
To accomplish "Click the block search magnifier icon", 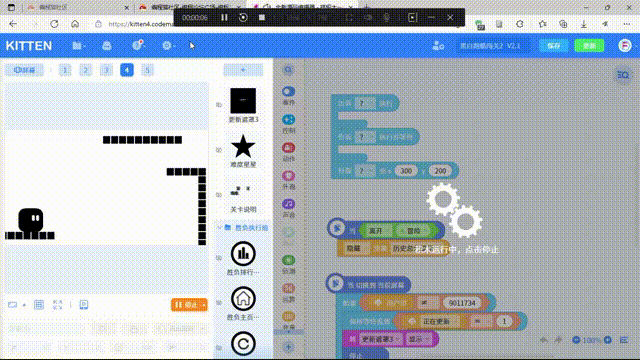I will point(288,70).
